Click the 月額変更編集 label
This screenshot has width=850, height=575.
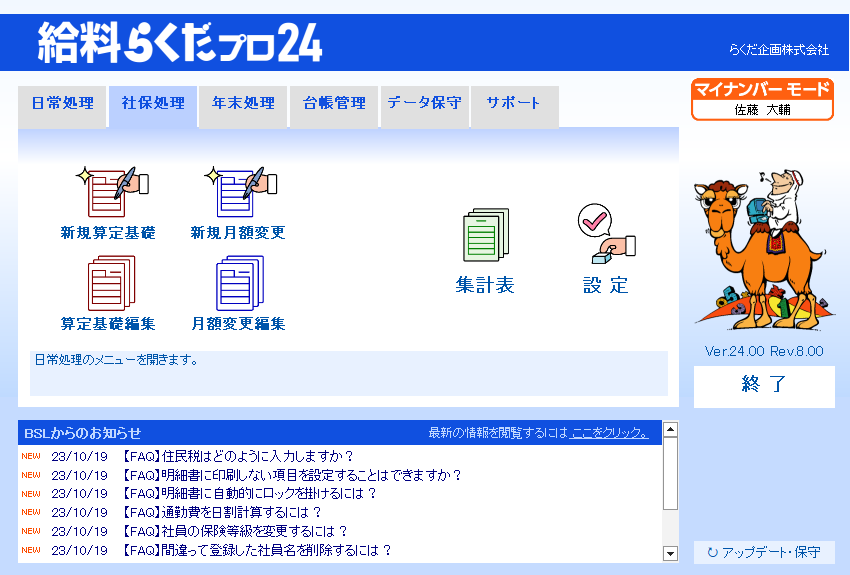pos(238,324)
